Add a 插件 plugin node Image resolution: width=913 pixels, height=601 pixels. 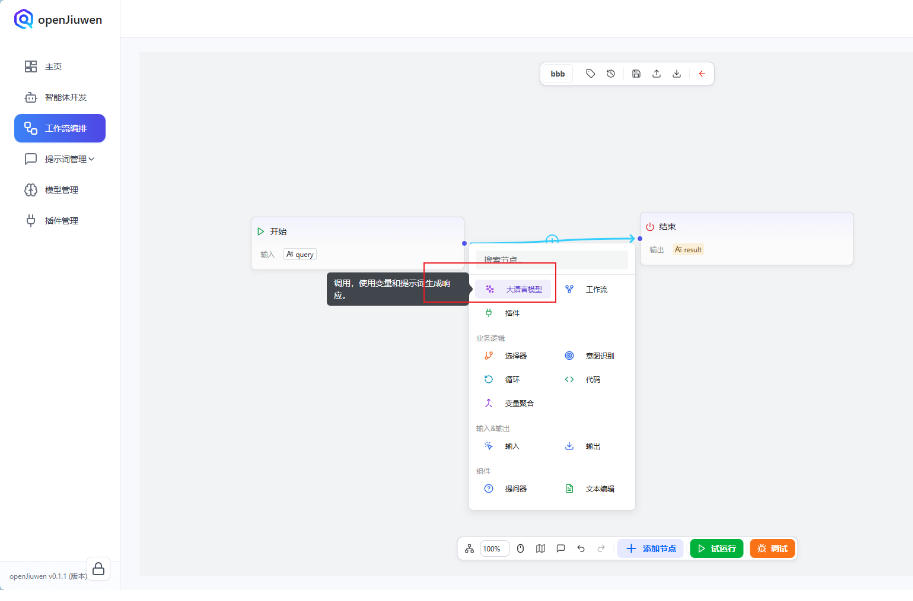click(504, 313)
